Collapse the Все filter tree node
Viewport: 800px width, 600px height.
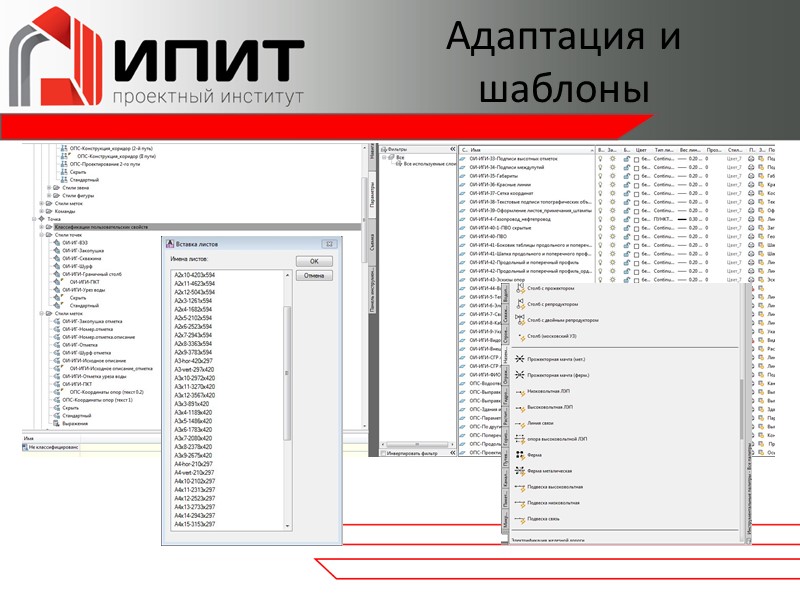(385, 158)
